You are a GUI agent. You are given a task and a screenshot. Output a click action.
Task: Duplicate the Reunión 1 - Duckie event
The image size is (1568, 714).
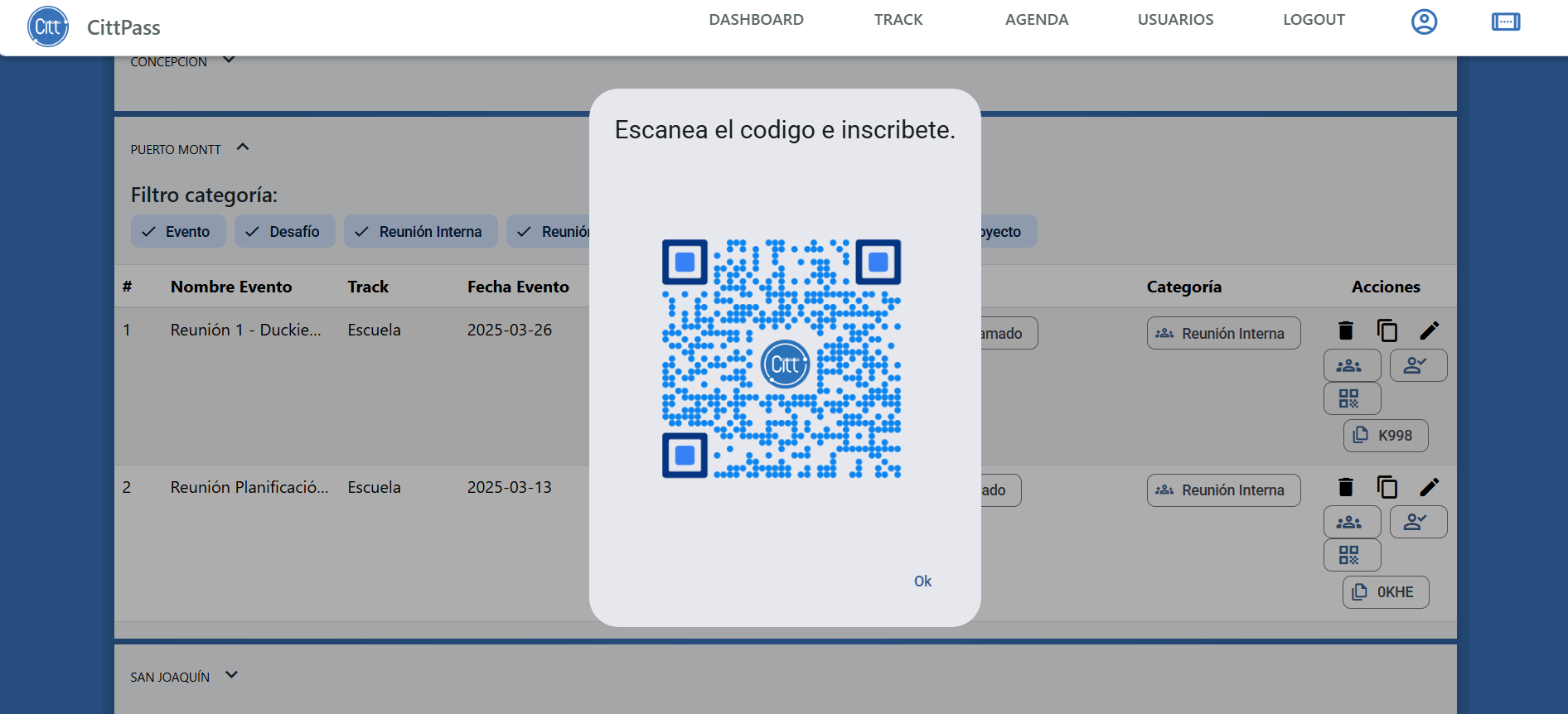click(x=1387, y=330)
